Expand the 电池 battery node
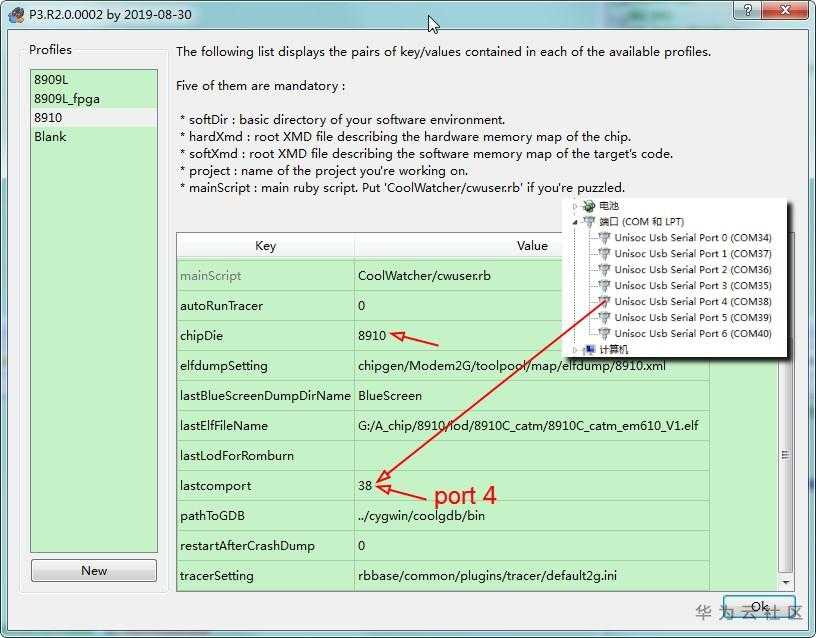This screenshot has width=816, height=638. tap(575, 207)
